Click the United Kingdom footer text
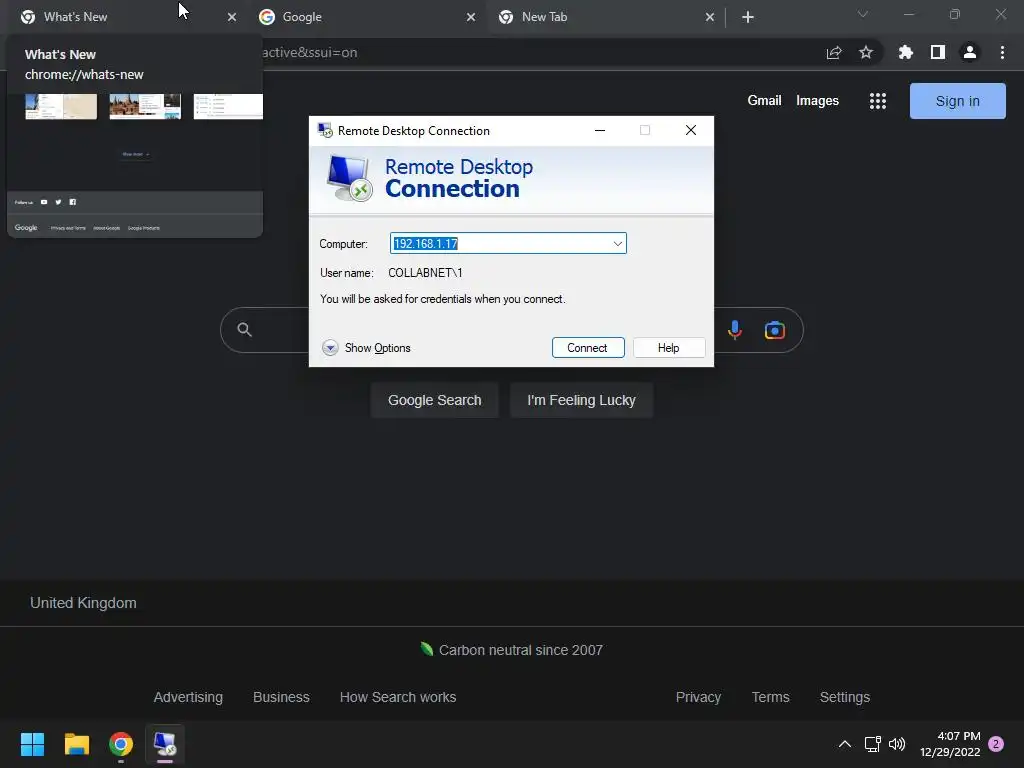 pos(83,603)
